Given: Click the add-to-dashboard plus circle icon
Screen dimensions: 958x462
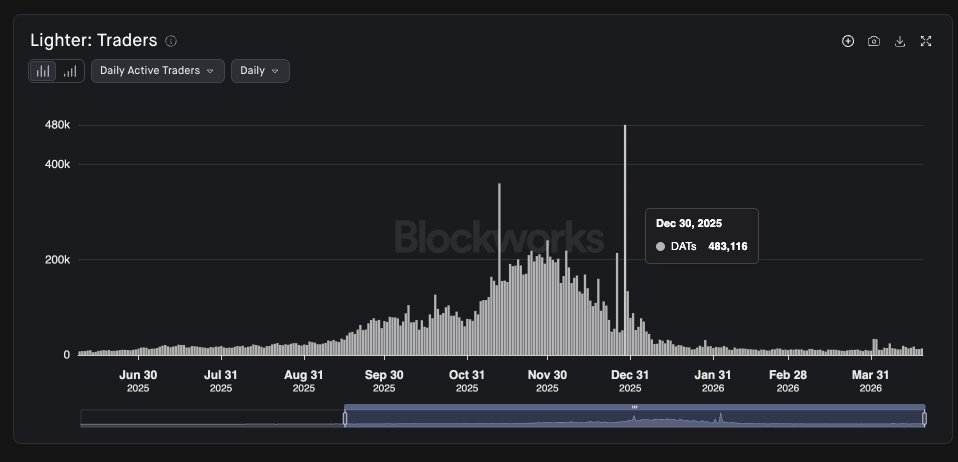Looking at the screenshot, I should (848, 41).
